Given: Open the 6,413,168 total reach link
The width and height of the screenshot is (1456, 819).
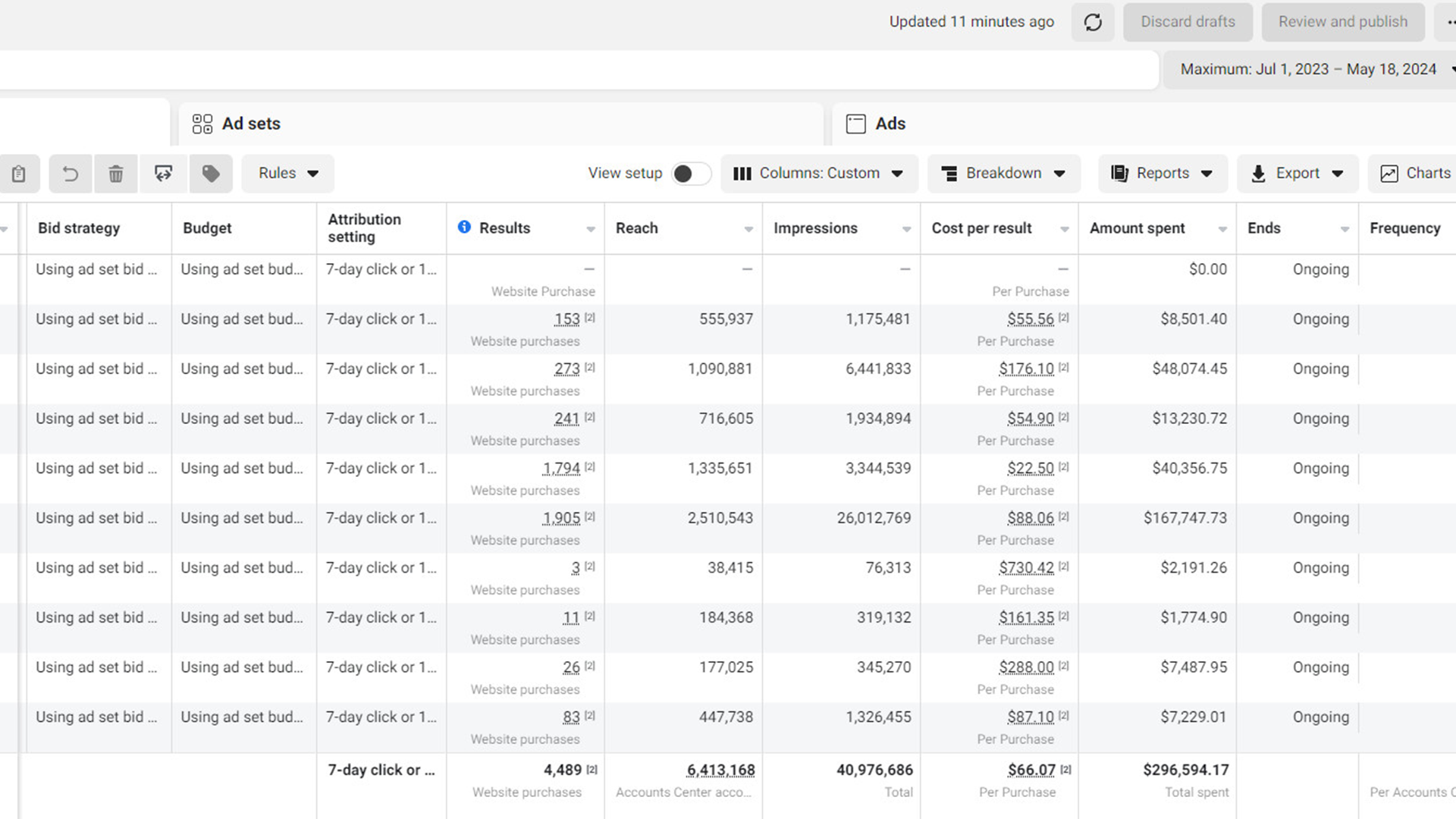Looking at the screenshot, I should coord(720,770).
